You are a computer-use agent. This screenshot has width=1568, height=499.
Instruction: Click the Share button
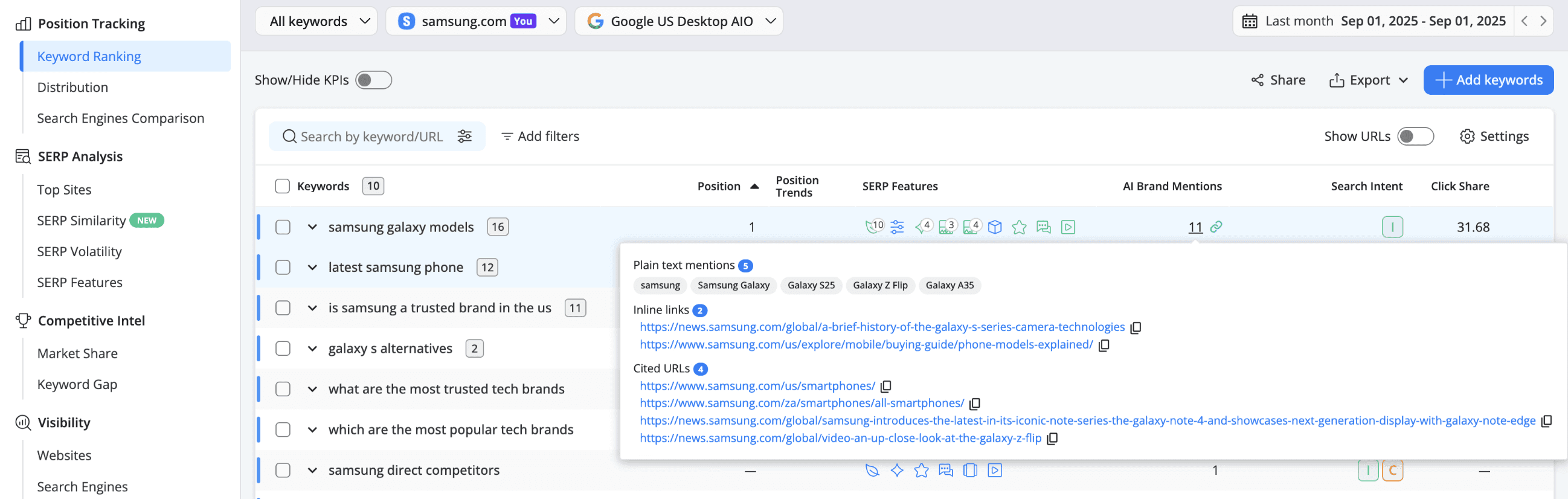1278,80
